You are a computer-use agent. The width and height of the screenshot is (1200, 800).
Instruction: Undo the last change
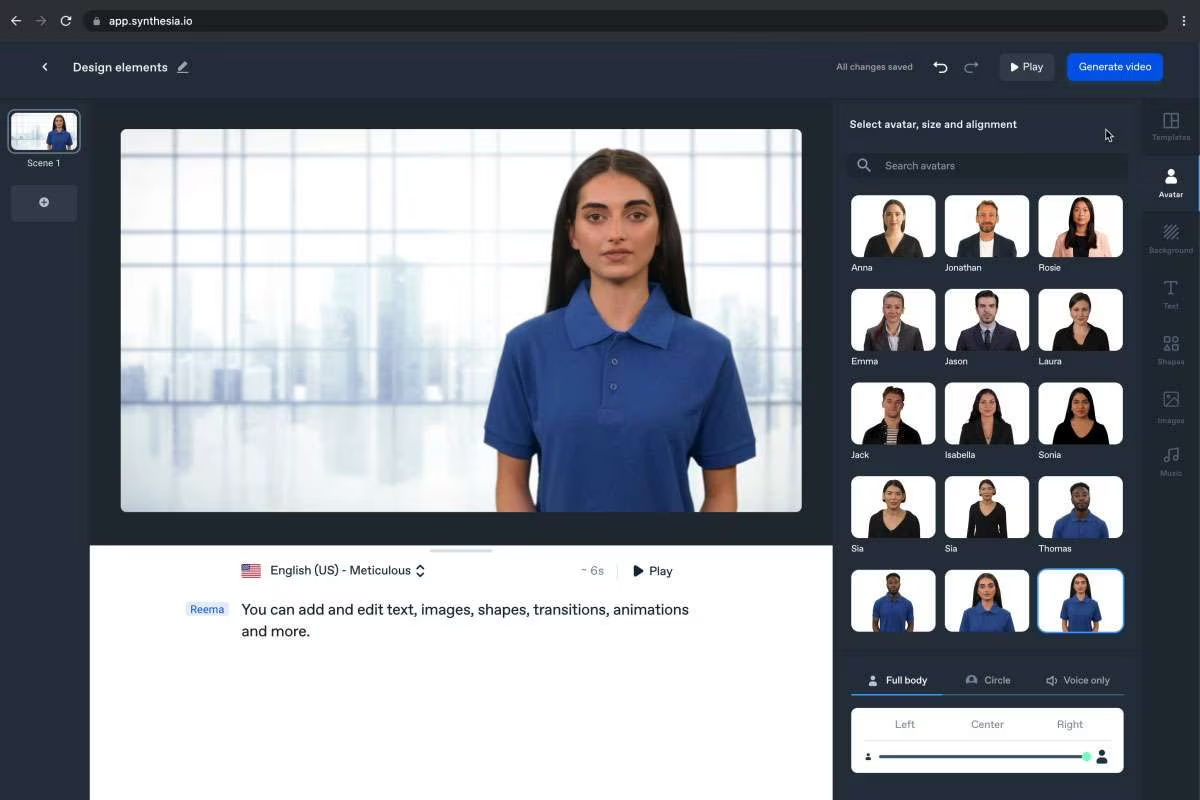point(940,67)
